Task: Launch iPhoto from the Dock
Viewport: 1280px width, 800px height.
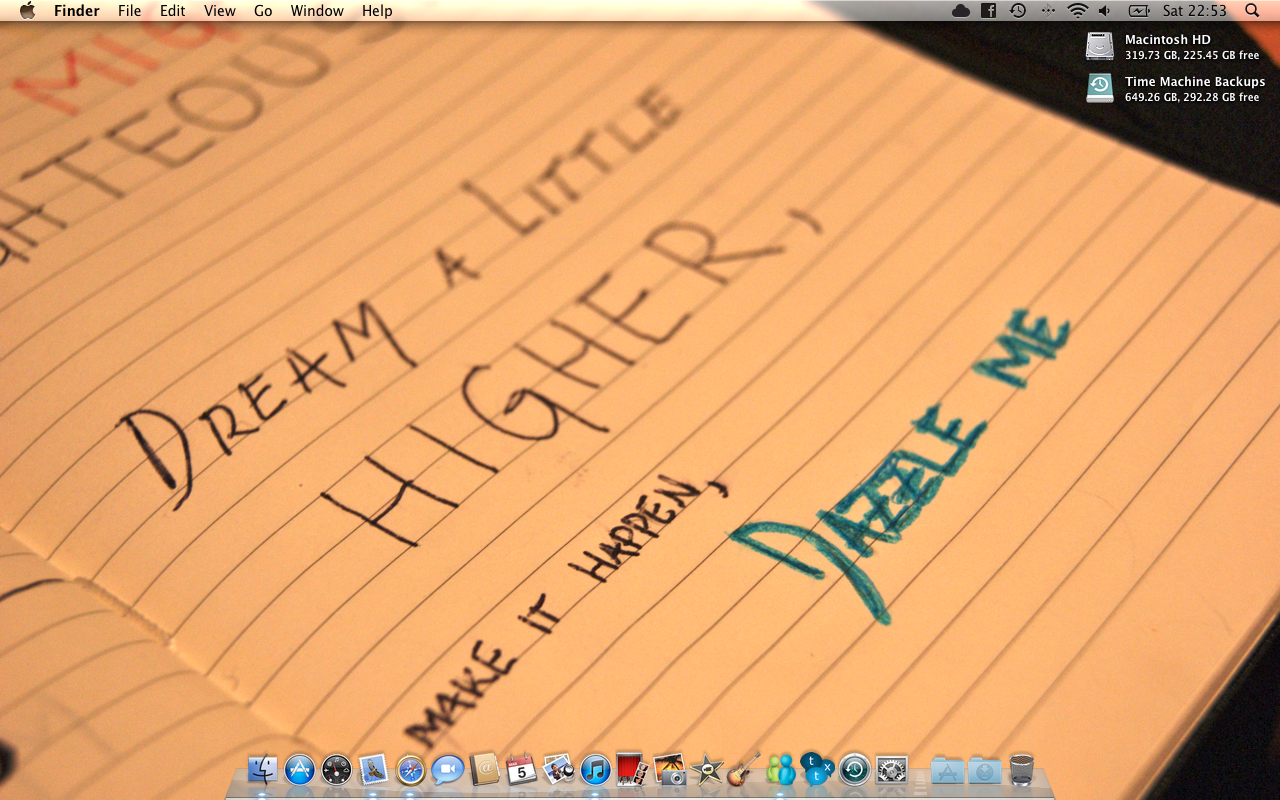Action: click(558, 769)
